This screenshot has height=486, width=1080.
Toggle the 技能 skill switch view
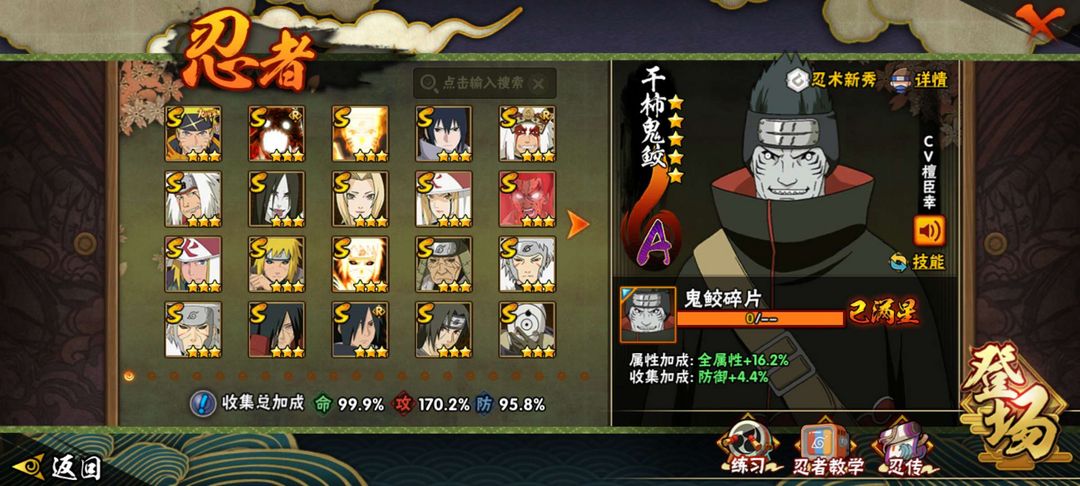(917, 262)
